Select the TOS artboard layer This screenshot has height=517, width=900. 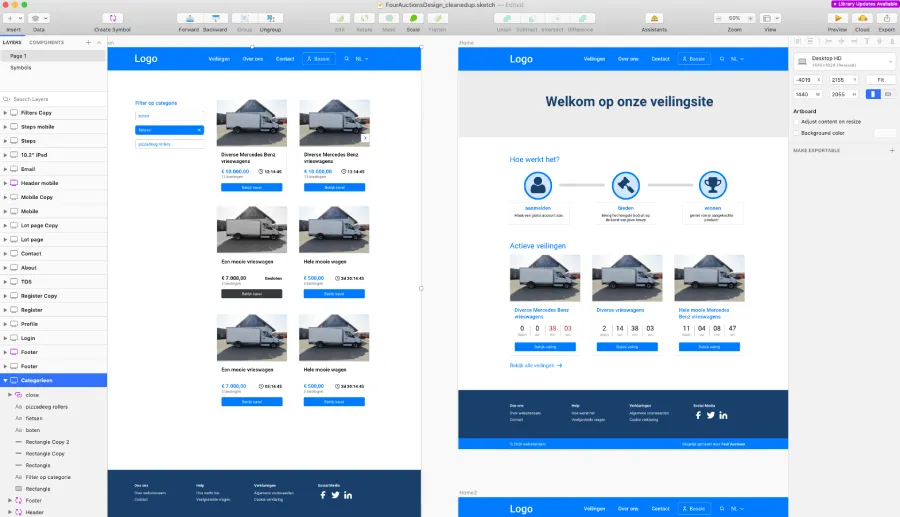coord(53,282)
